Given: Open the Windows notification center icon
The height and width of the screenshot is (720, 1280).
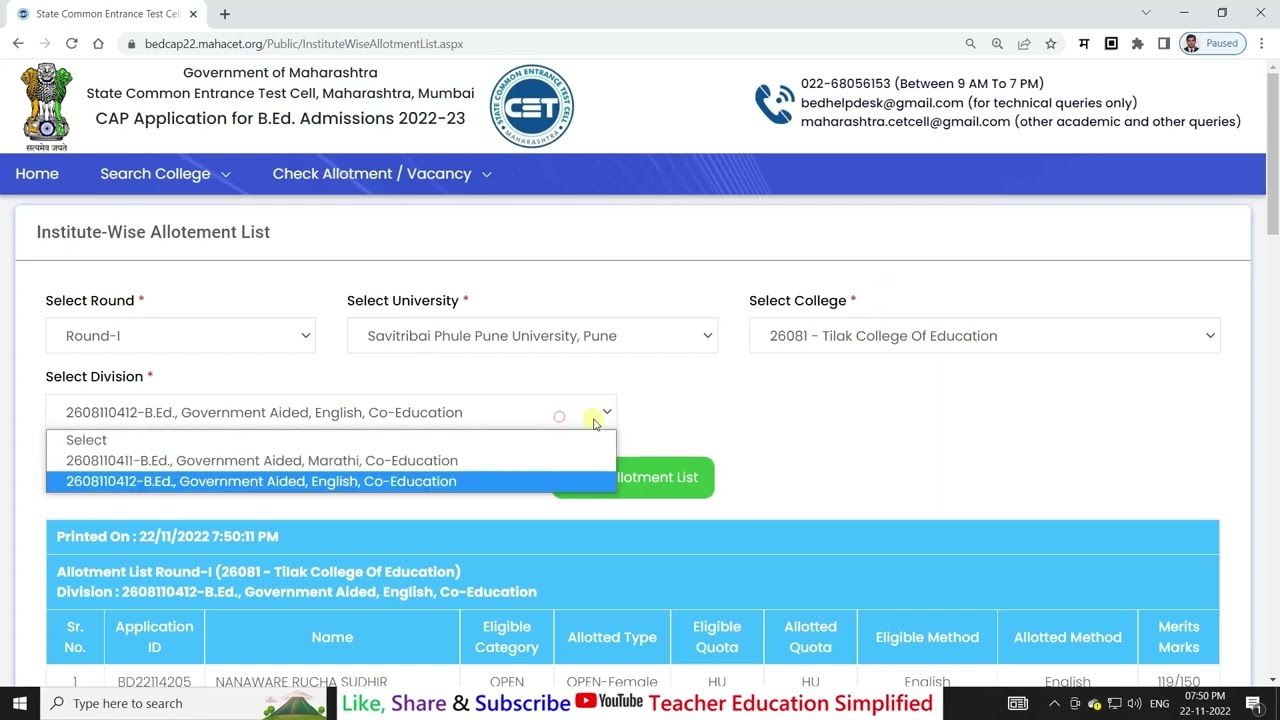Looking at the screenshot, I should click(x=1254, y=704).
